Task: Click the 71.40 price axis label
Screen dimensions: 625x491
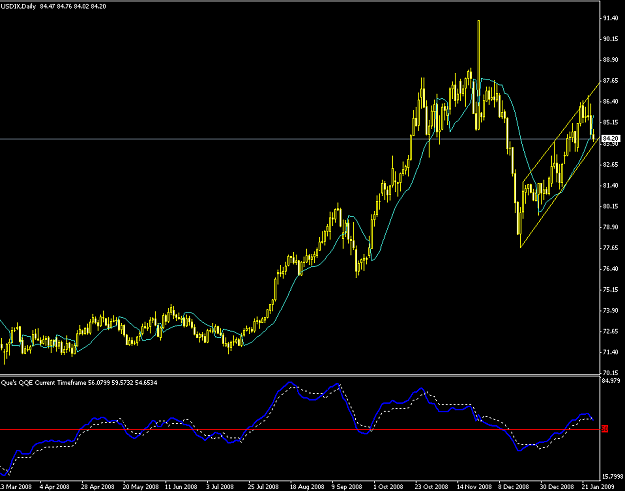Action: click(611, 352)
